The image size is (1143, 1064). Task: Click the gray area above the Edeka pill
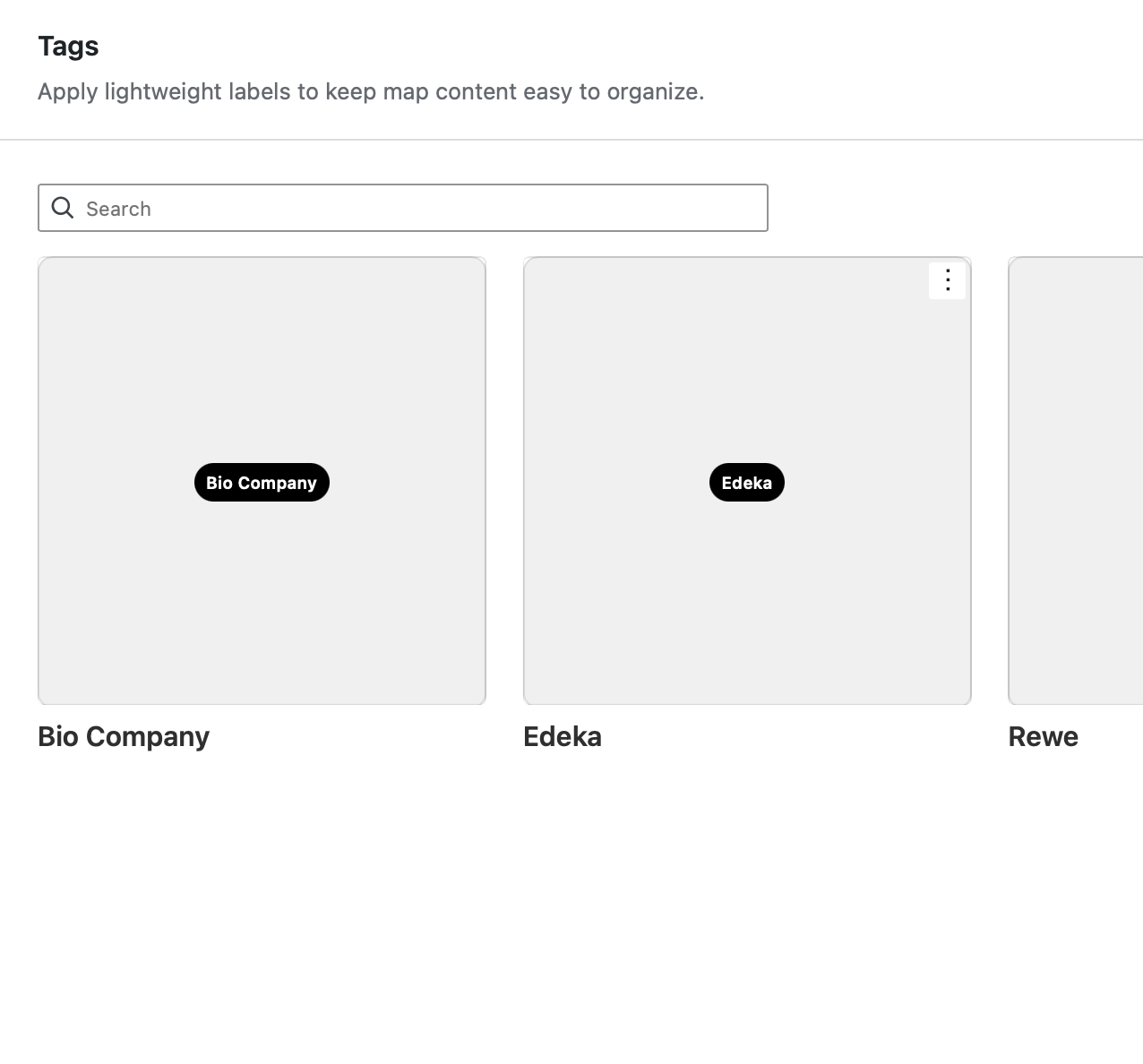click(x=746, y=376)
